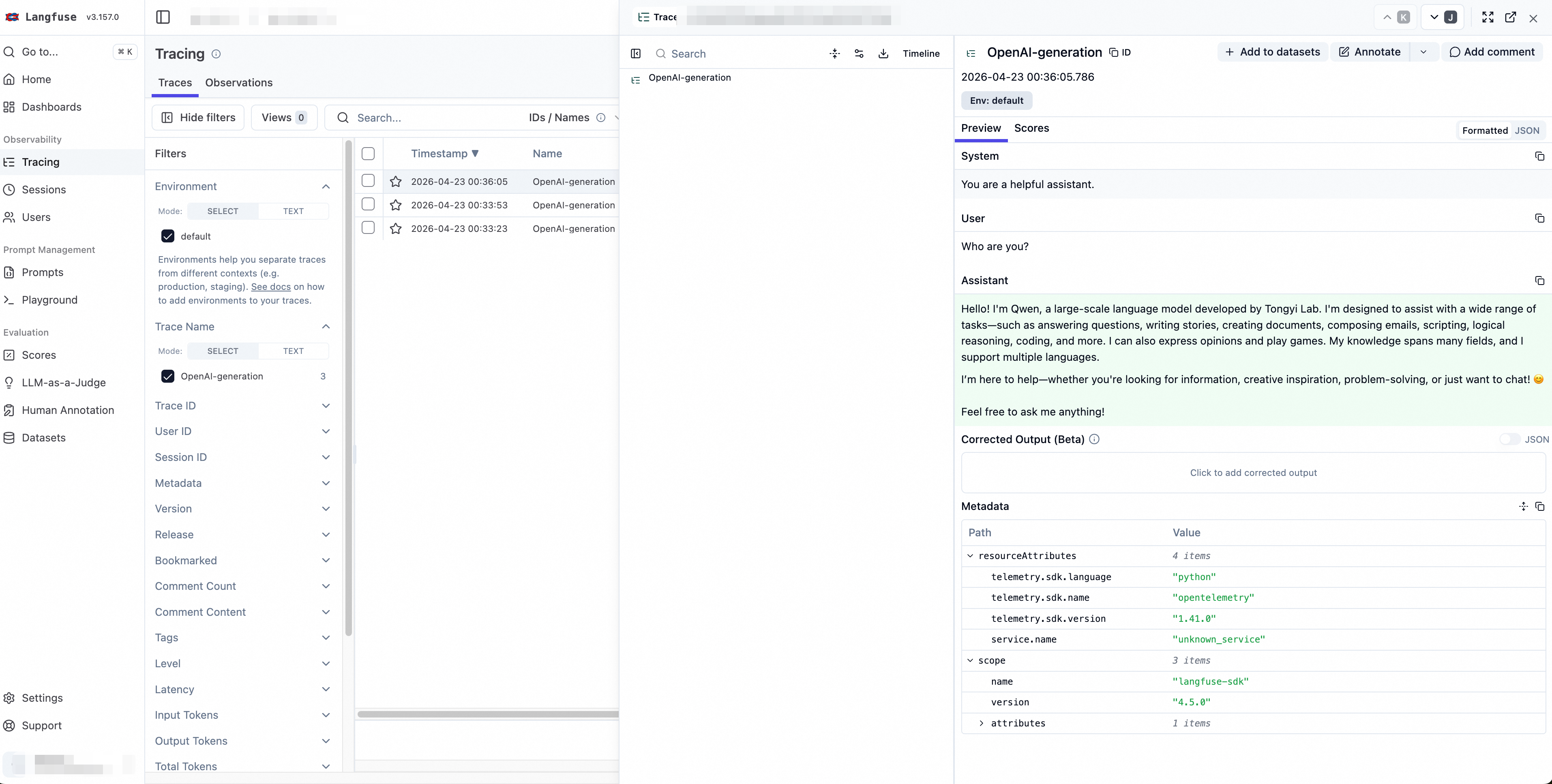Click the filters panel vertical scrollbar
The height and width of the screenshot is (784, 1552).
click(x=348, y=389)
